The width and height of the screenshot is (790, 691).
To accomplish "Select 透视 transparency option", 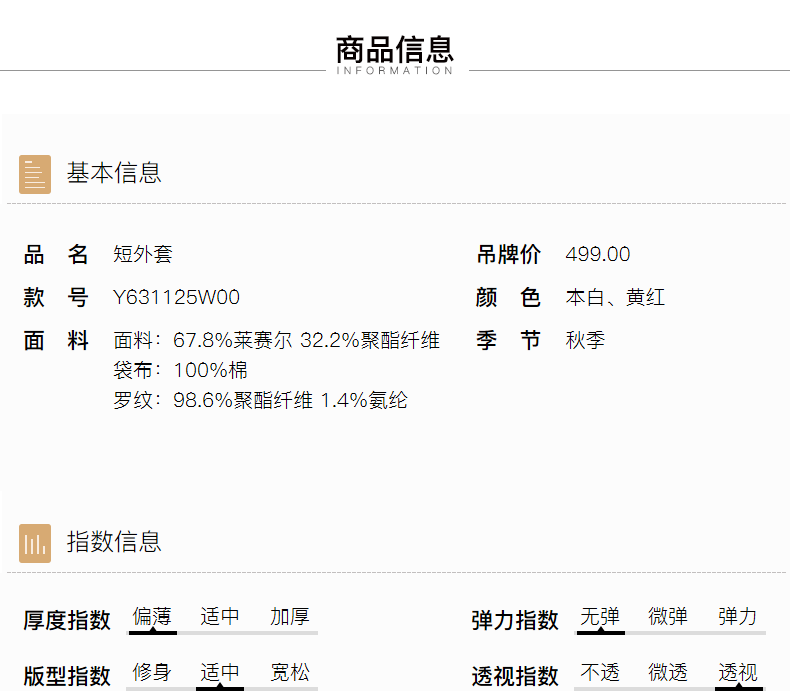I will pos(738,673).
